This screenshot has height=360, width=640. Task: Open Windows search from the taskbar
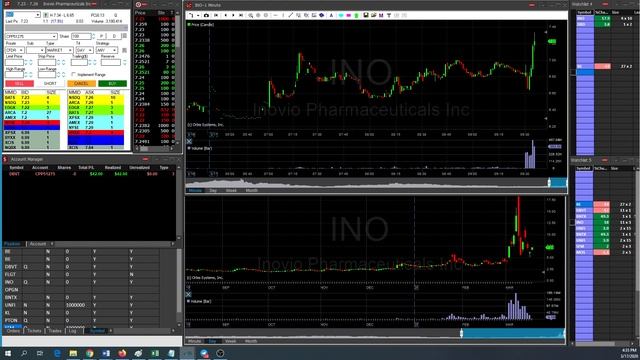click(24, 353)
